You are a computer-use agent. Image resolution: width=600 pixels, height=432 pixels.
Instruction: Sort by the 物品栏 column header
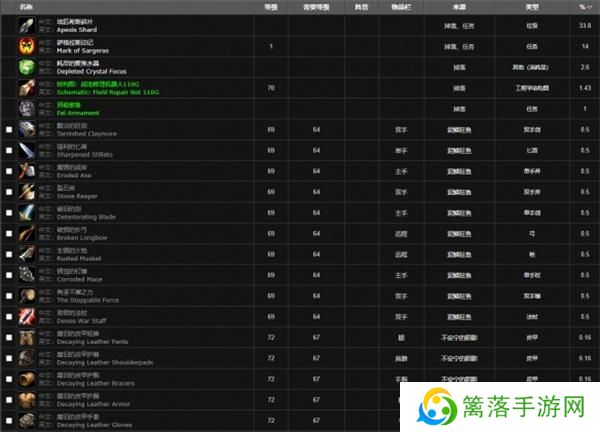pyautogui.click(x=401, y=7)
